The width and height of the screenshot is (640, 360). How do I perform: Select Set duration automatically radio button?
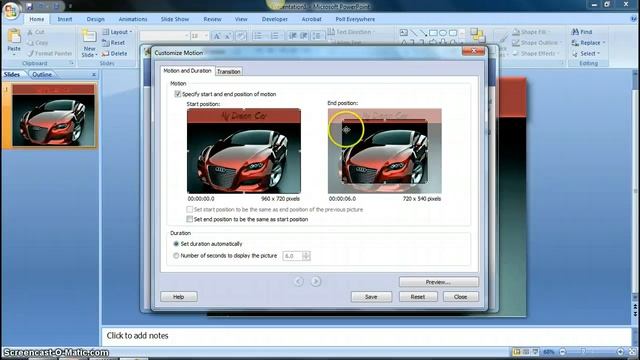(176, 244)
